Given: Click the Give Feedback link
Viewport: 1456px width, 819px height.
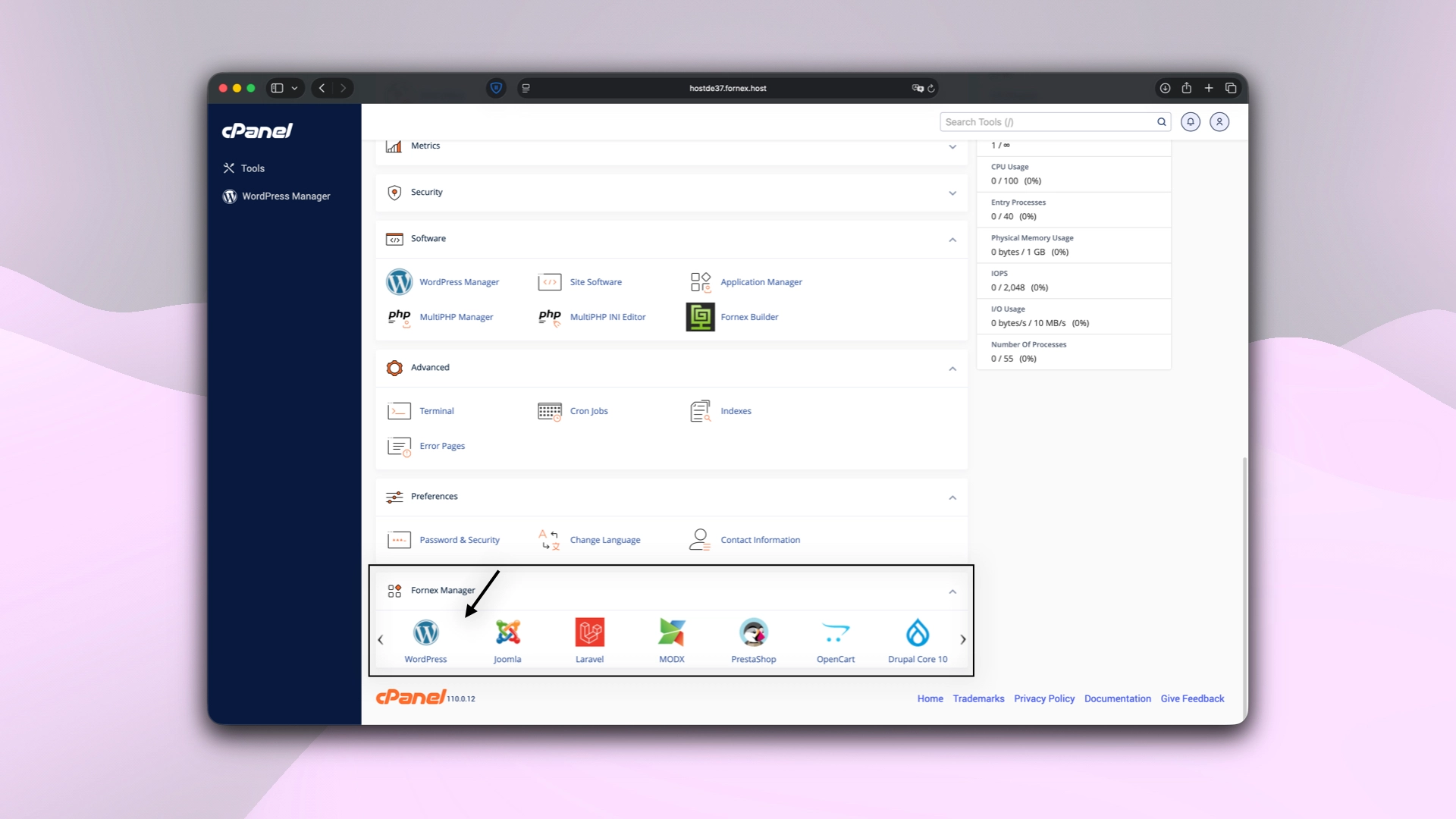Looking at the screenshot, I should pyautogui.click(x=1192, y=698).
